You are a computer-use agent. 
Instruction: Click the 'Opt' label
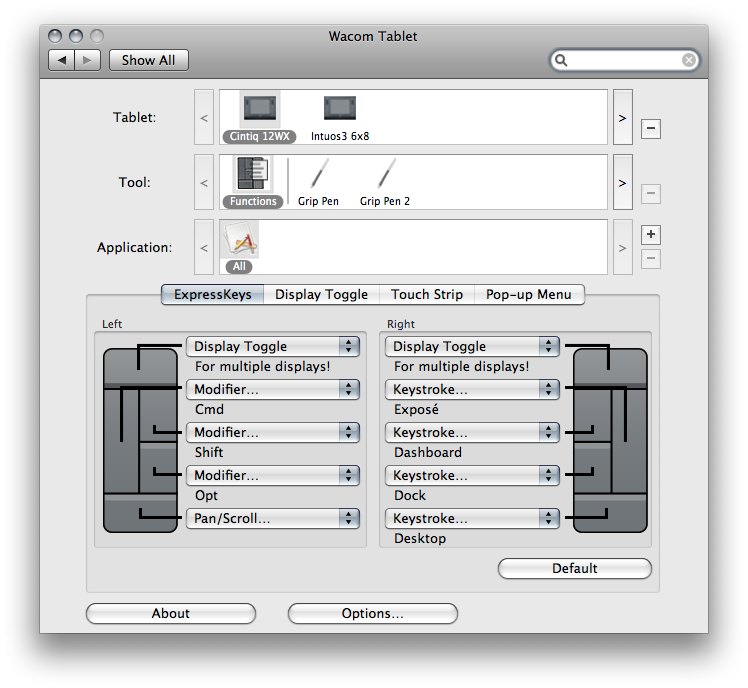coord(206,495)
